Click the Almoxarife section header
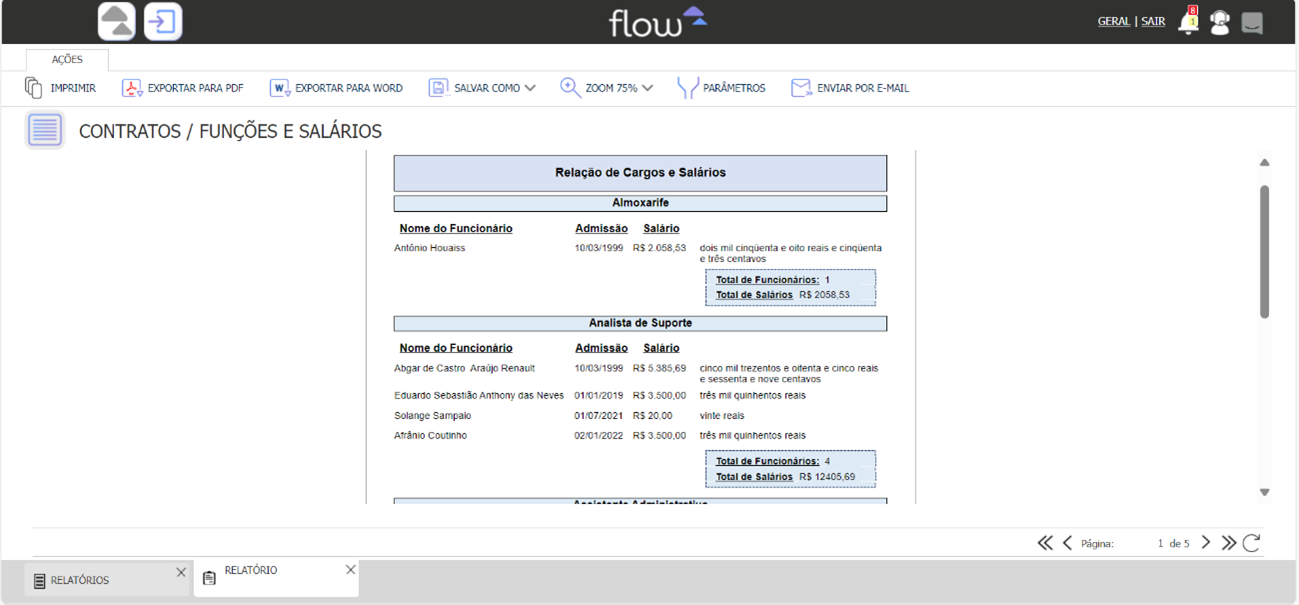 click(x=640, y=203)
